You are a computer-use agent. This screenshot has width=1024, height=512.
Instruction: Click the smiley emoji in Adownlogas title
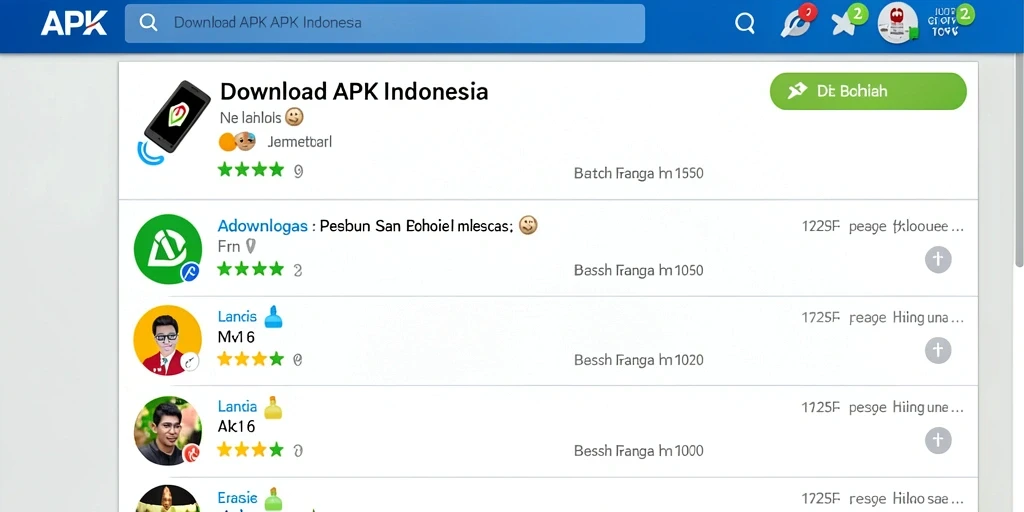click(528, 225)
